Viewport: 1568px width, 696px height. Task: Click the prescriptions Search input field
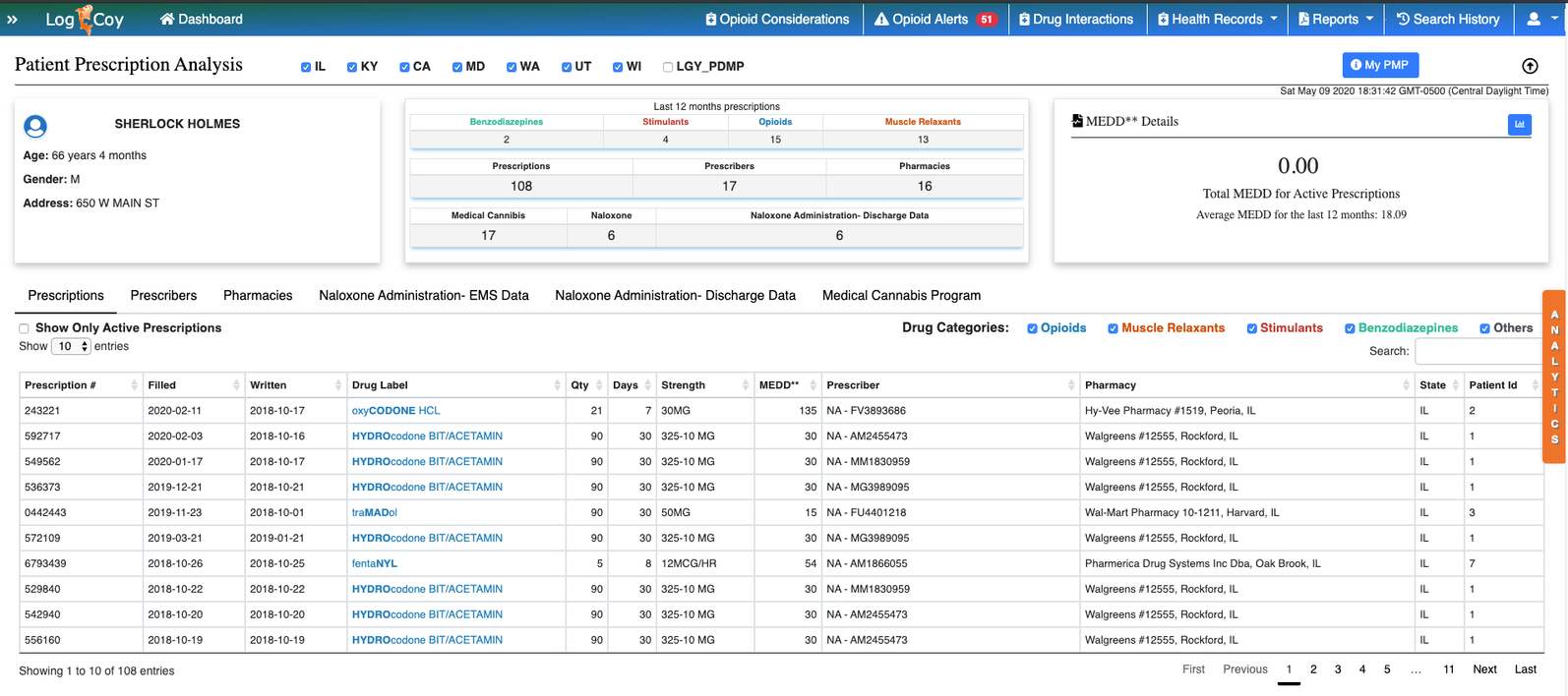pos(1478,351)
